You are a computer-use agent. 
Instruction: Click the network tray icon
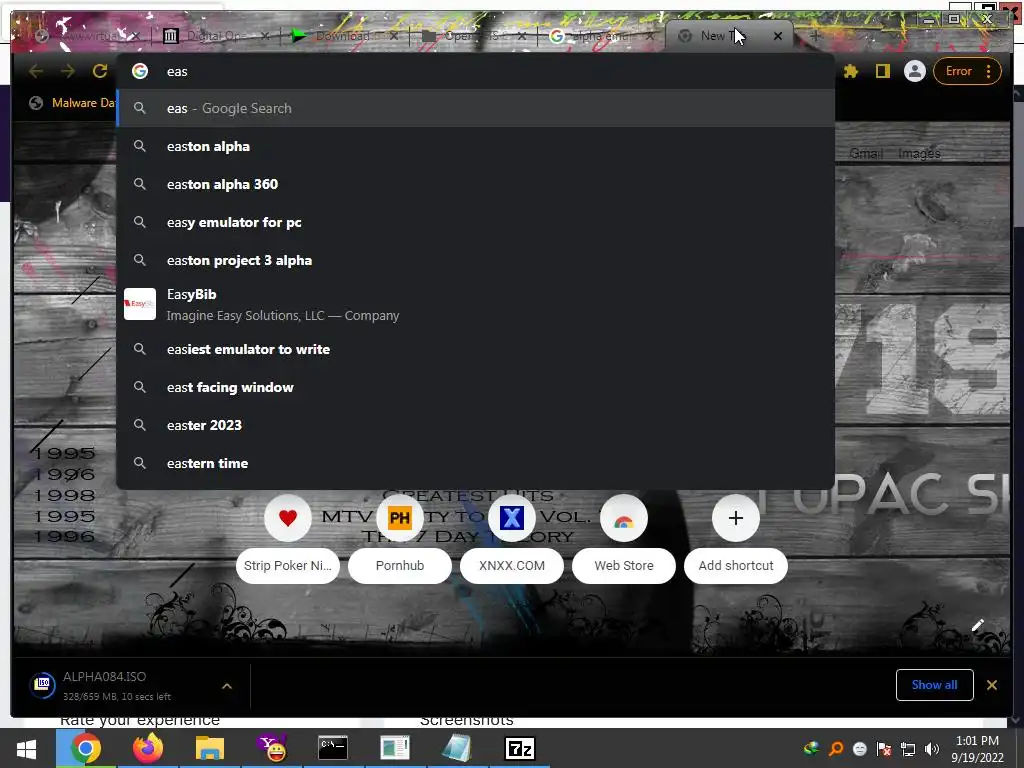(x=908, y=749)
